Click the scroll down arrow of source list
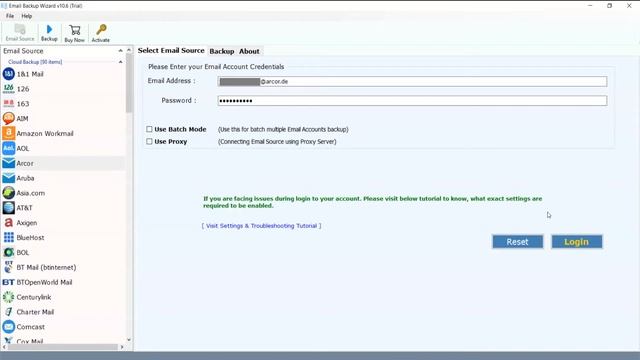Image resolution: width=640 pixels, height=360 pixels. [129, 340]
